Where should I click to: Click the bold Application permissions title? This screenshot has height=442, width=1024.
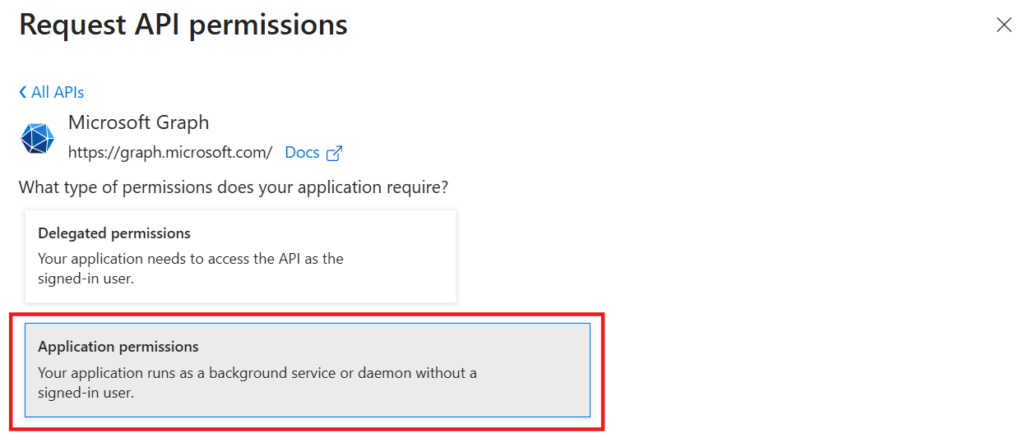pos(118,347)
